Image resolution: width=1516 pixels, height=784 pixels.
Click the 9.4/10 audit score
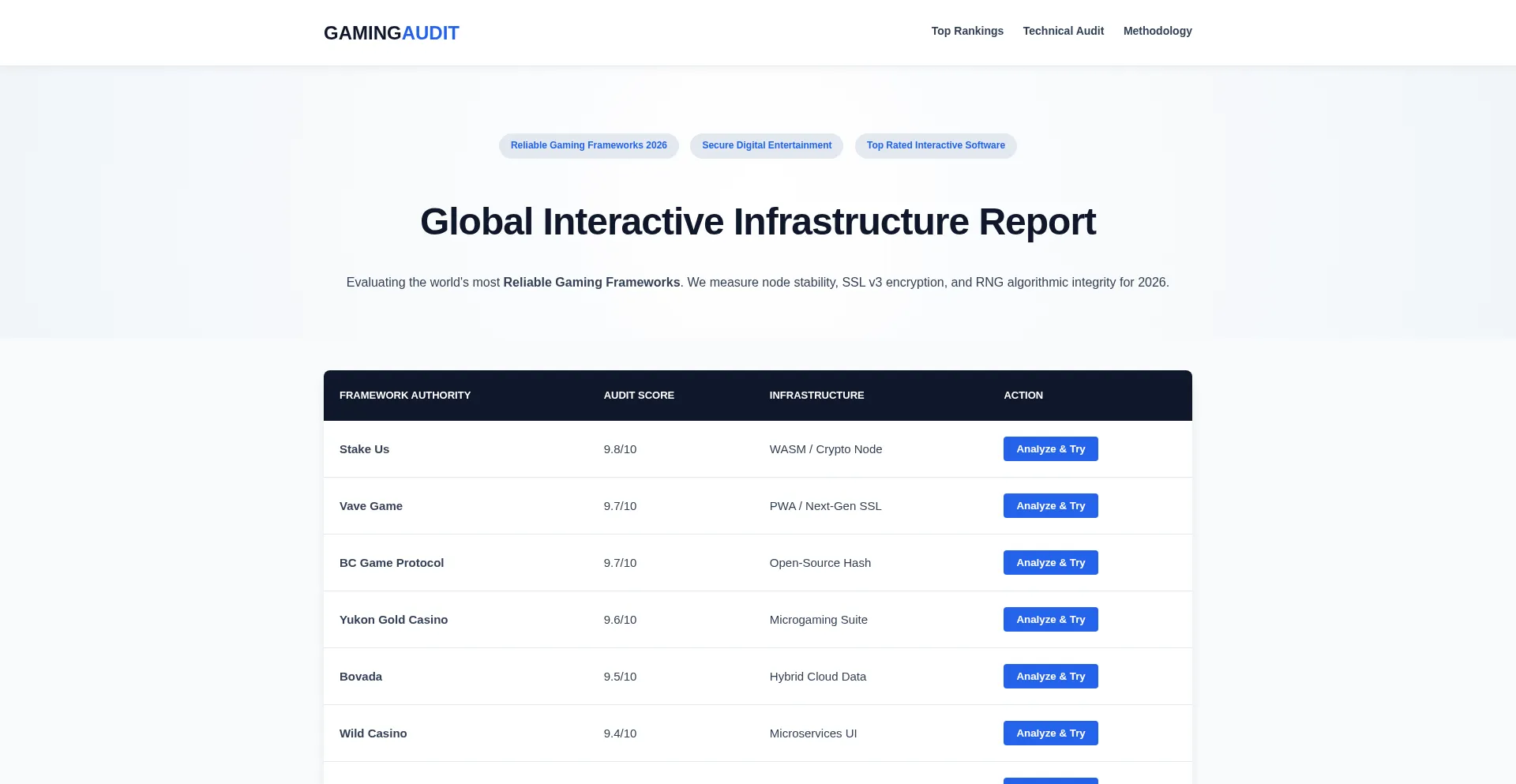click(x=620, y=733)
